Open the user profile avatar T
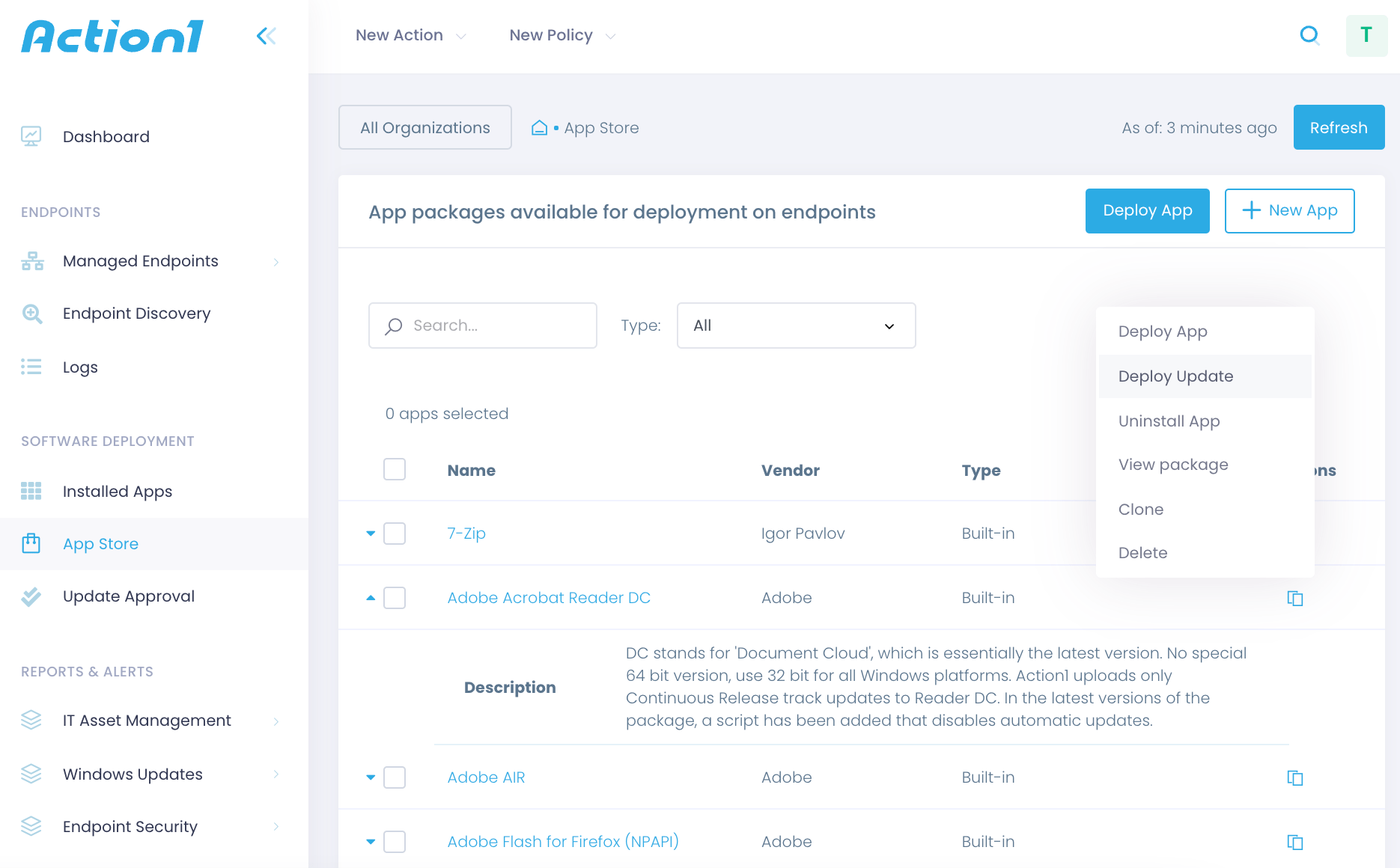Image resolution: width=1400 pixels, height=868 pixels. [x=1366, y=35]
